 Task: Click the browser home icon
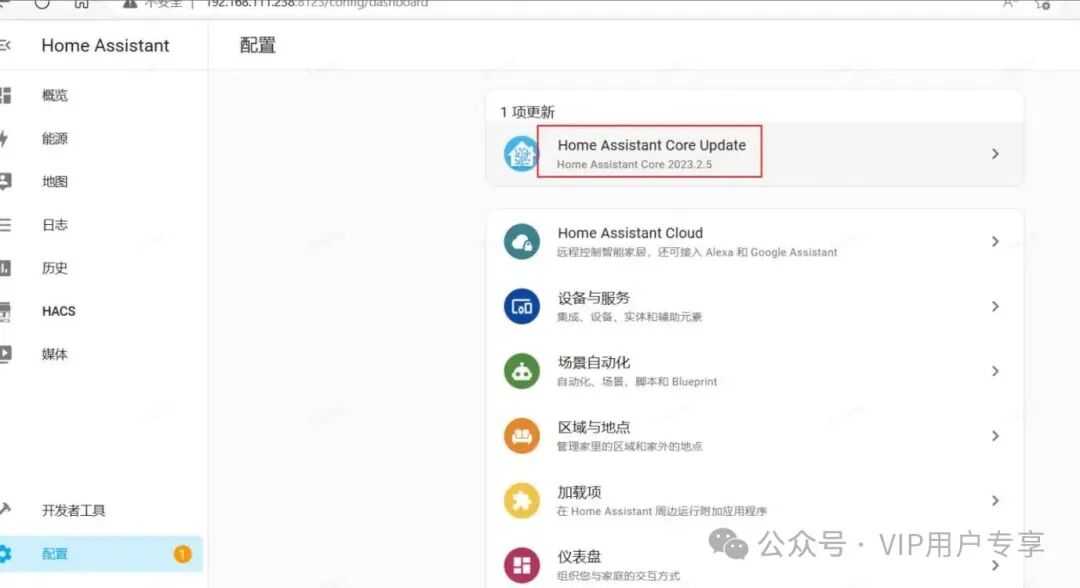coord(81,3)
